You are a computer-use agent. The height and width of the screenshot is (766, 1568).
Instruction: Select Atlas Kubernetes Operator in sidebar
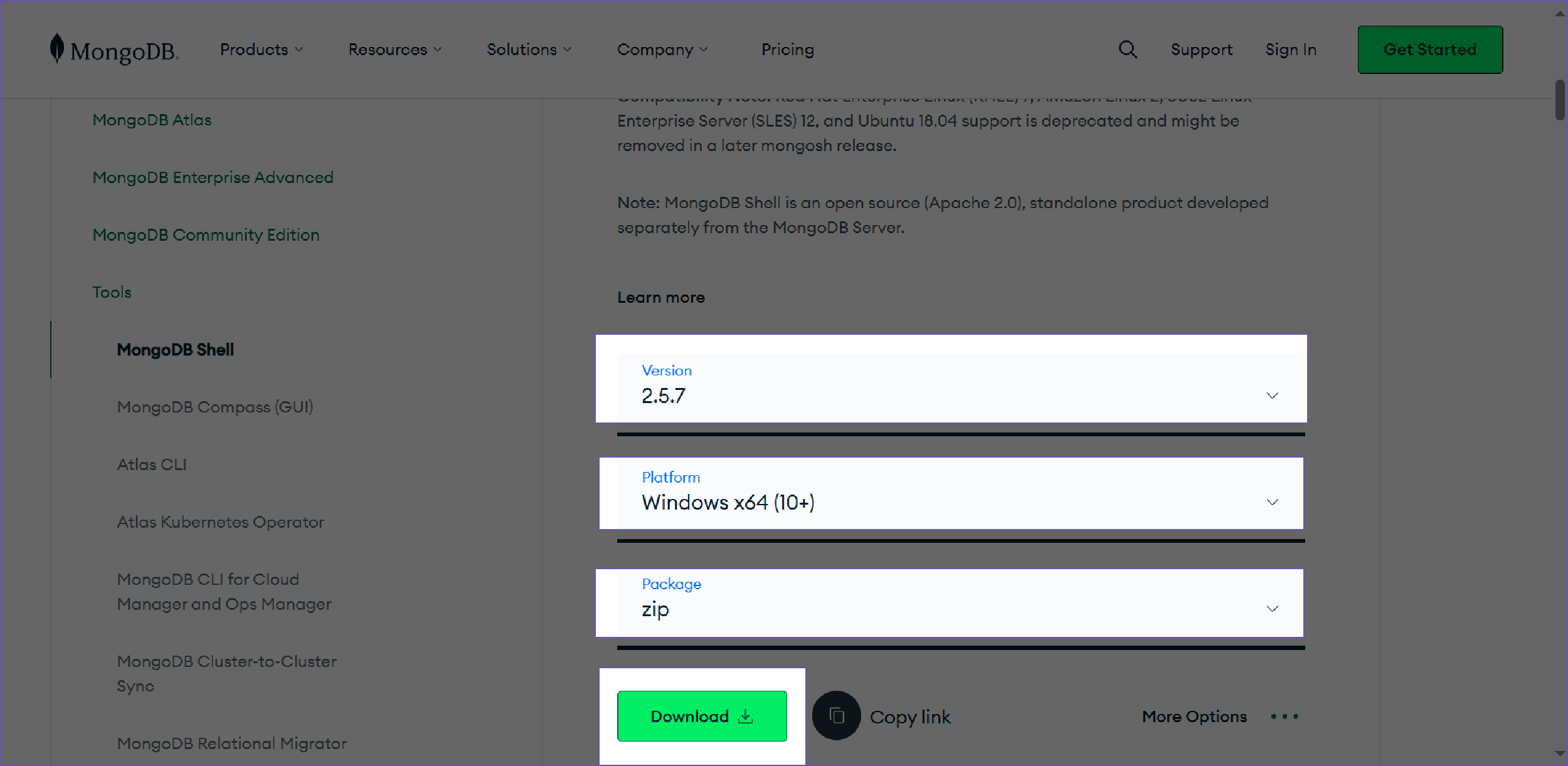[220, 522]
